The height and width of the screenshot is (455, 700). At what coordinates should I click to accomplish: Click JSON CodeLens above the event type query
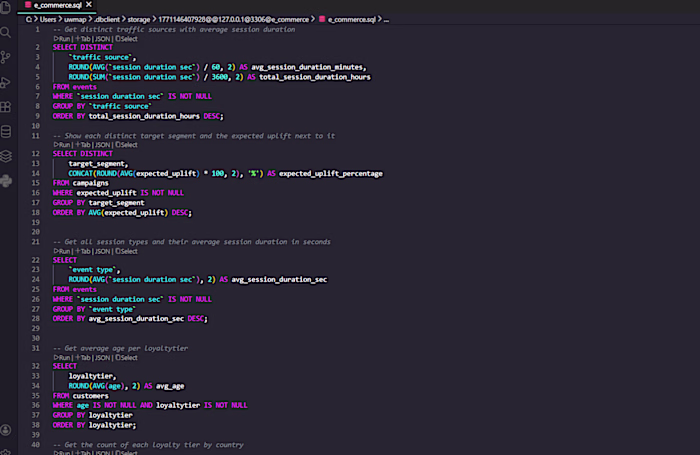click(102, 251)
